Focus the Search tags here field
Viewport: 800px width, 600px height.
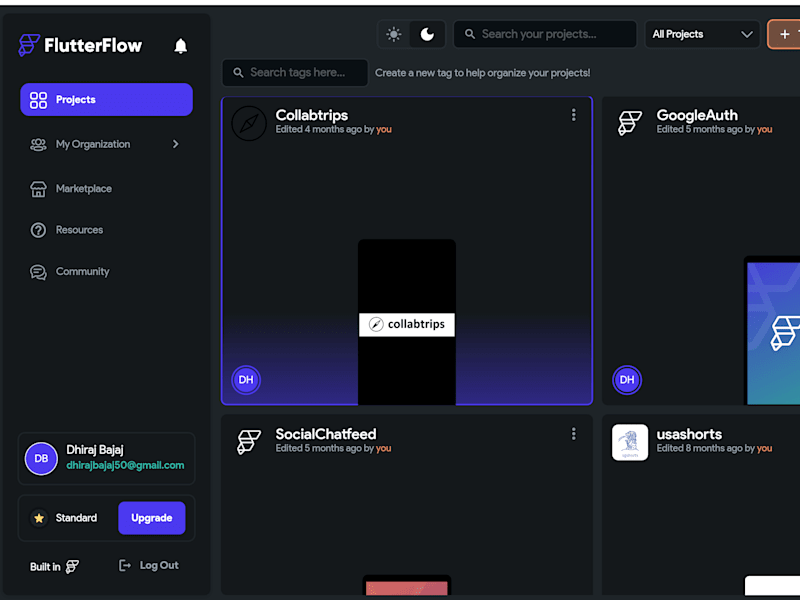[x=295, y=72]
